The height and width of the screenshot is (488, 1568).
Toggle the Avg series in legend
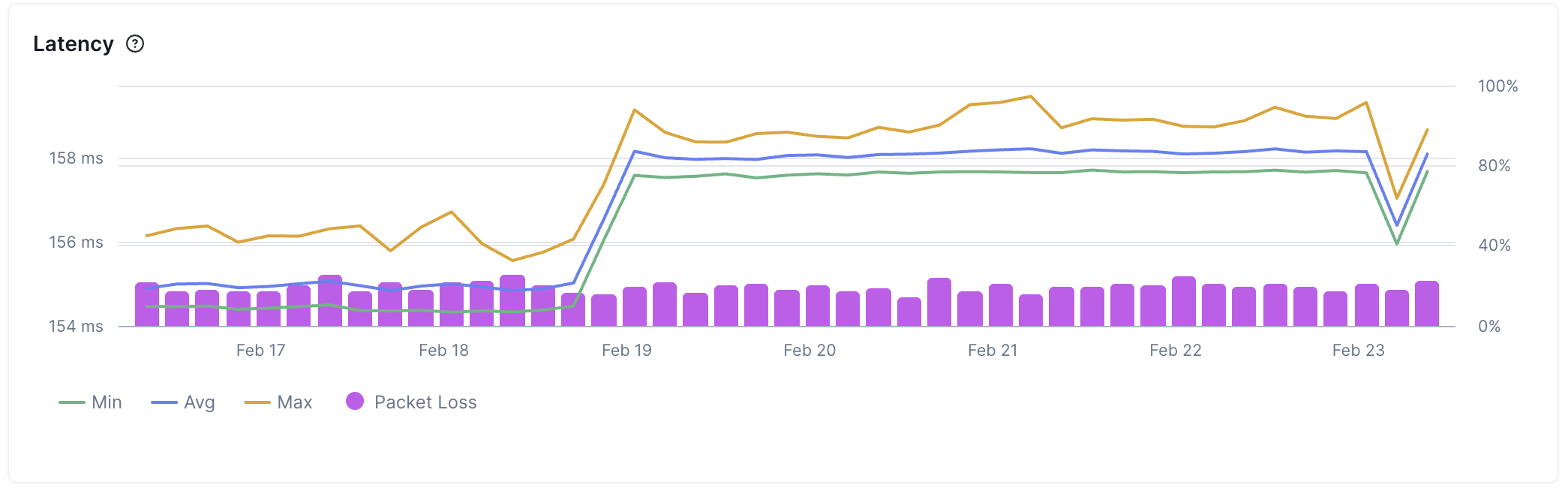click(183, 402)
